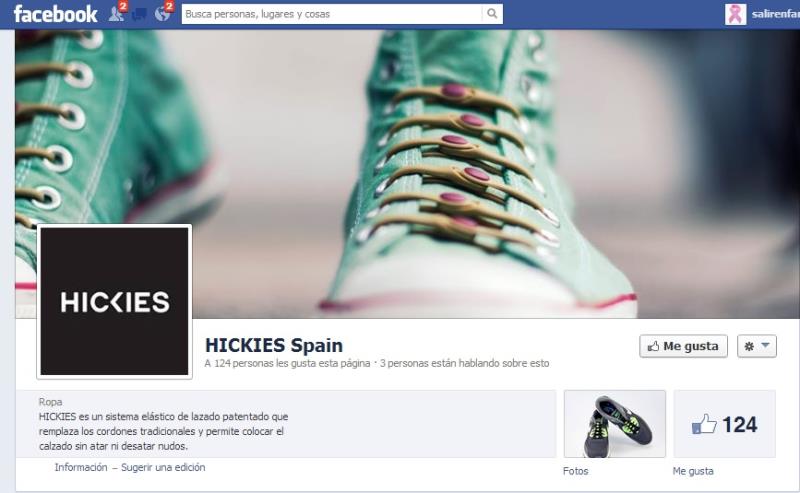The height and width of the screenshot is (493, 800).
Task: Click Sugerir una edición link
Action: 163,467
